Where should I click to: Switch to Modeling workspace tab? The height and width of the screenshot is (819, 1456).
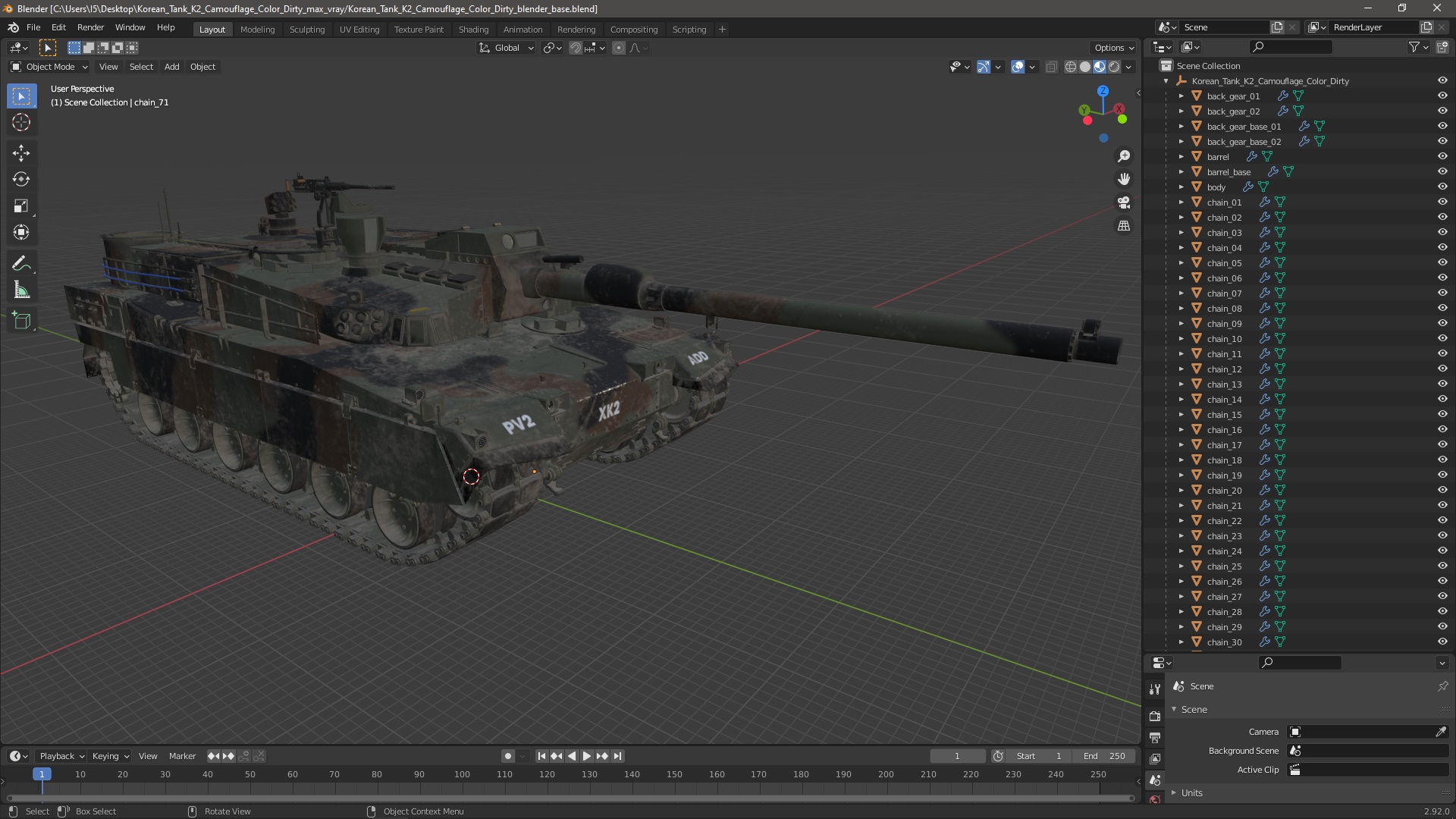point(257,30)
